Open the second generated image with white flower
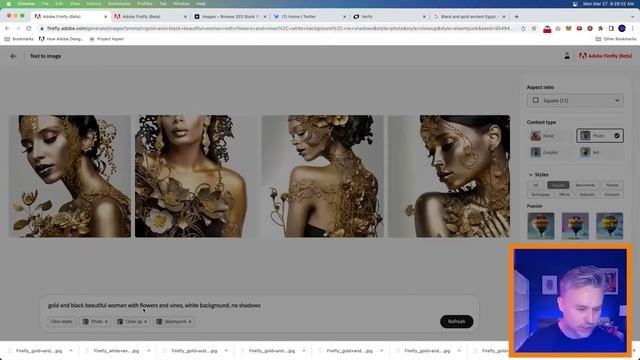The image size is (640, 360). pyautogui.click(x=196, y=176)
